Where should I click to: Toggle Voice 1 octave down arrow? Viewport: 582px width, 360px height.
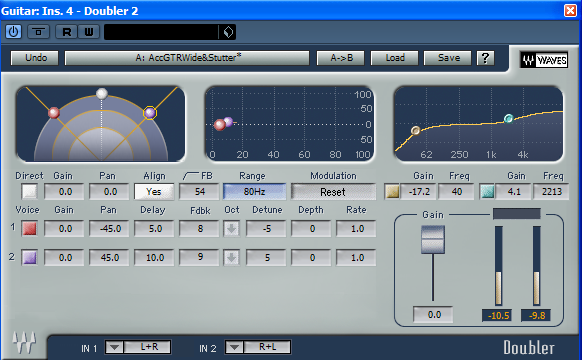coord(231,229)
